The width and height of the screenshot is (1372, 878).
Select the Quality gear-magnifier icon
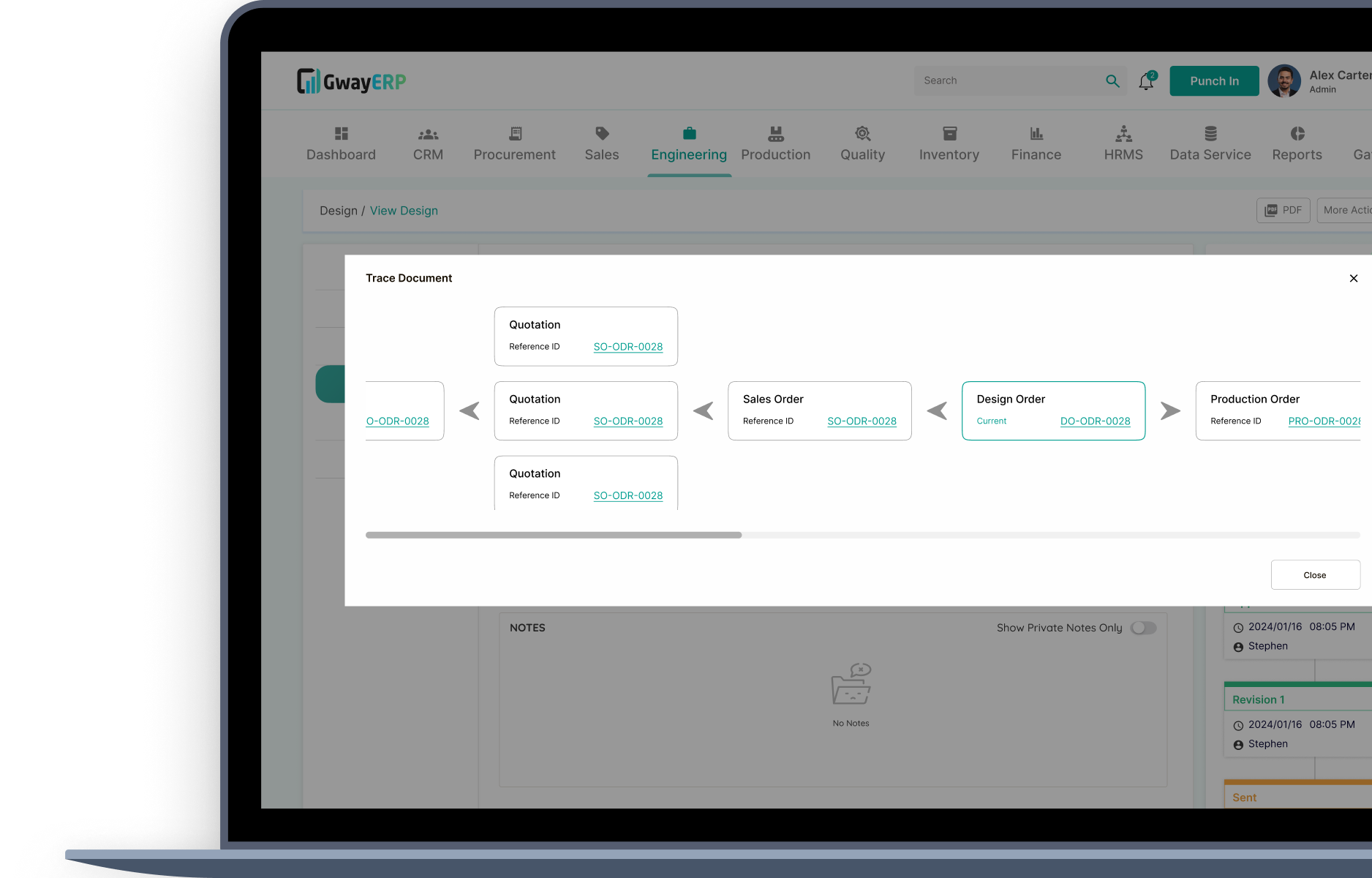862,133
